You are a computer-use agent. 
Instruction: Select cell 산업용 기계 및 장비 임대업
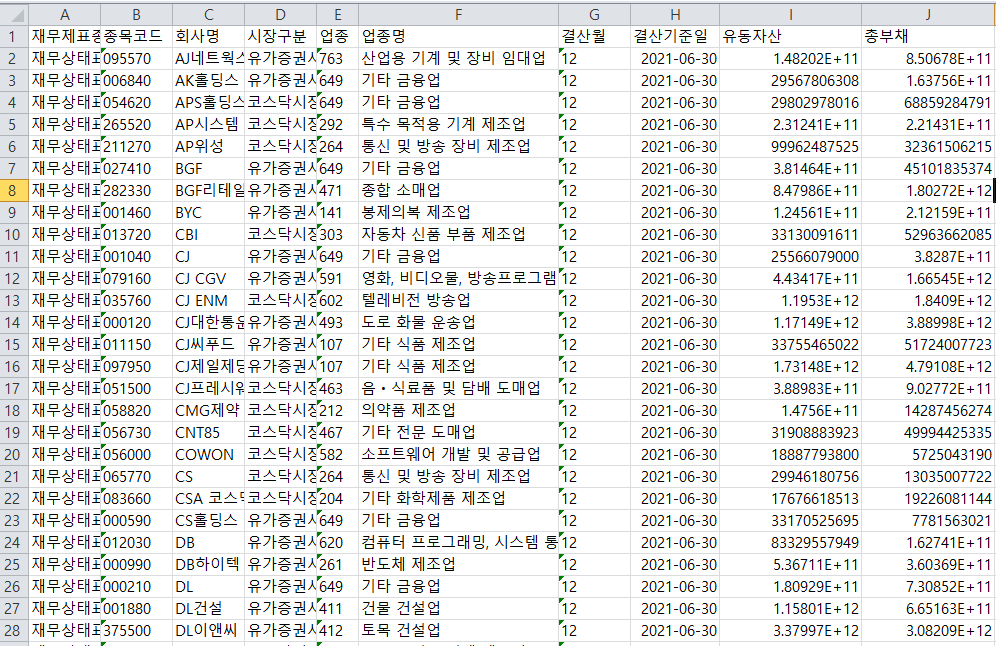tap(458, 58)
